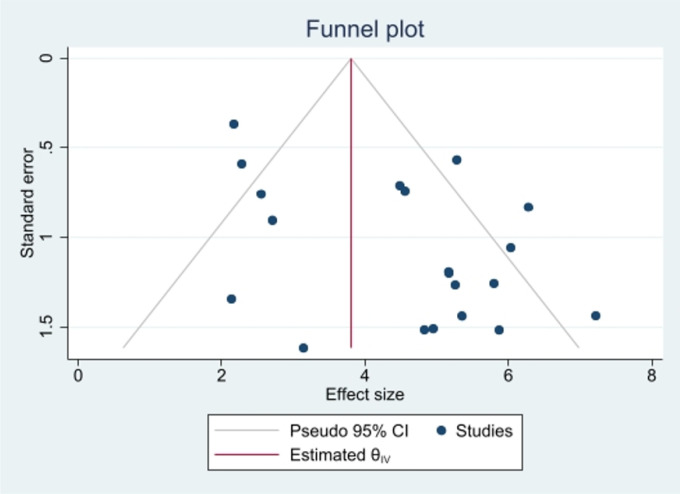The height and width of the screenshot is (494, 680).
Task: Click the blue dot marker in the legend
Action: [441, 431]
